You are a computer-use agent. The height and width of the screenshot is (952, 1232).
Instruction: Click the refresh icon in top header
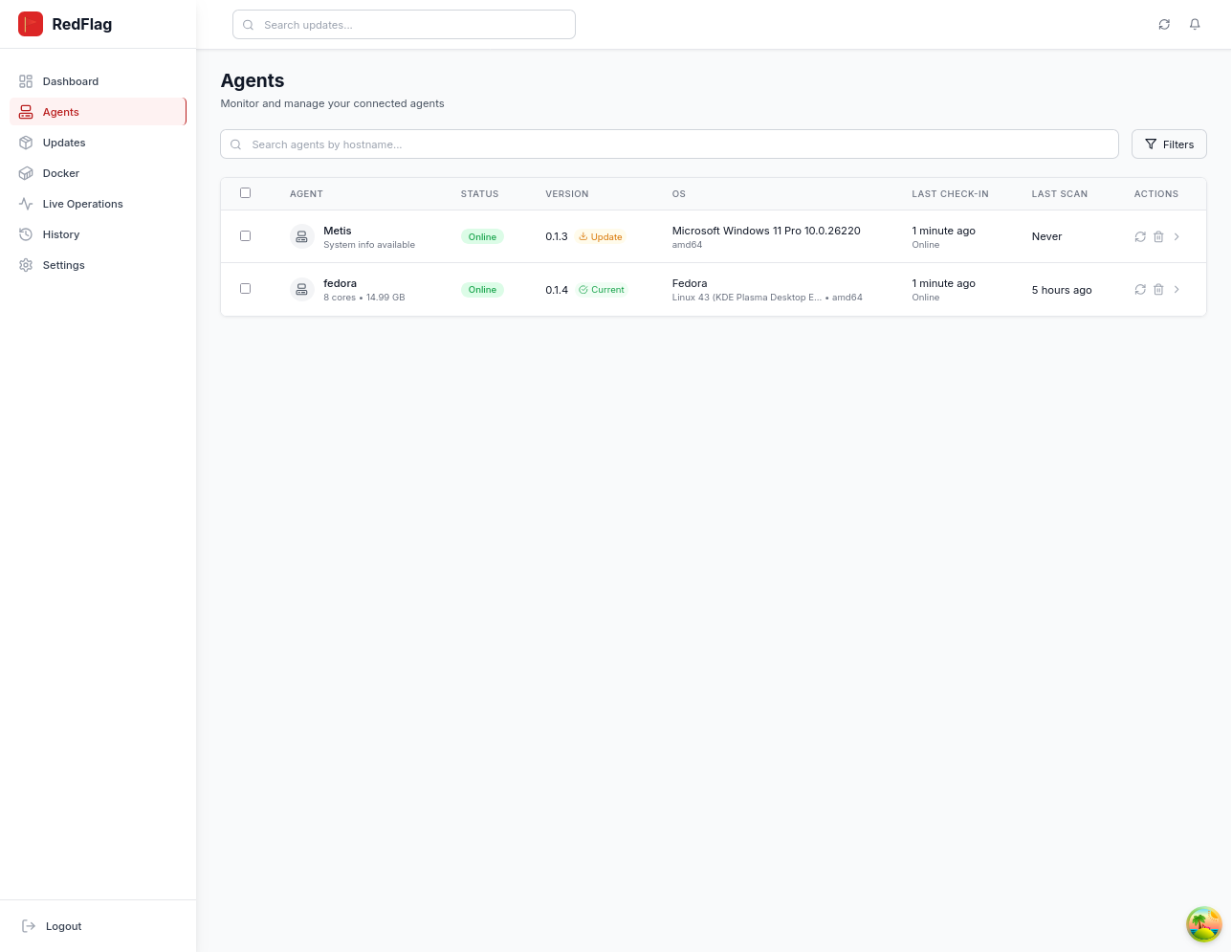[1164, 25]
